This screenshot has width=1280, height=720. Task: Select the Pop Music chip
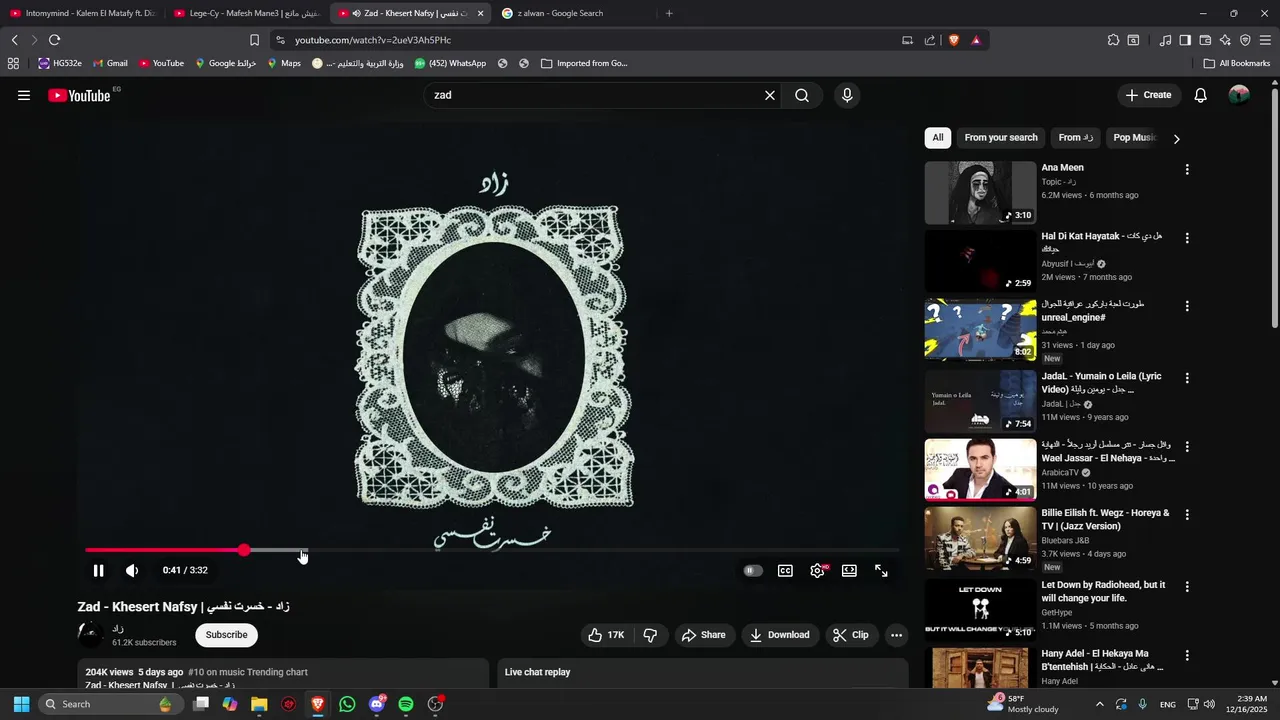[1134, 138]
